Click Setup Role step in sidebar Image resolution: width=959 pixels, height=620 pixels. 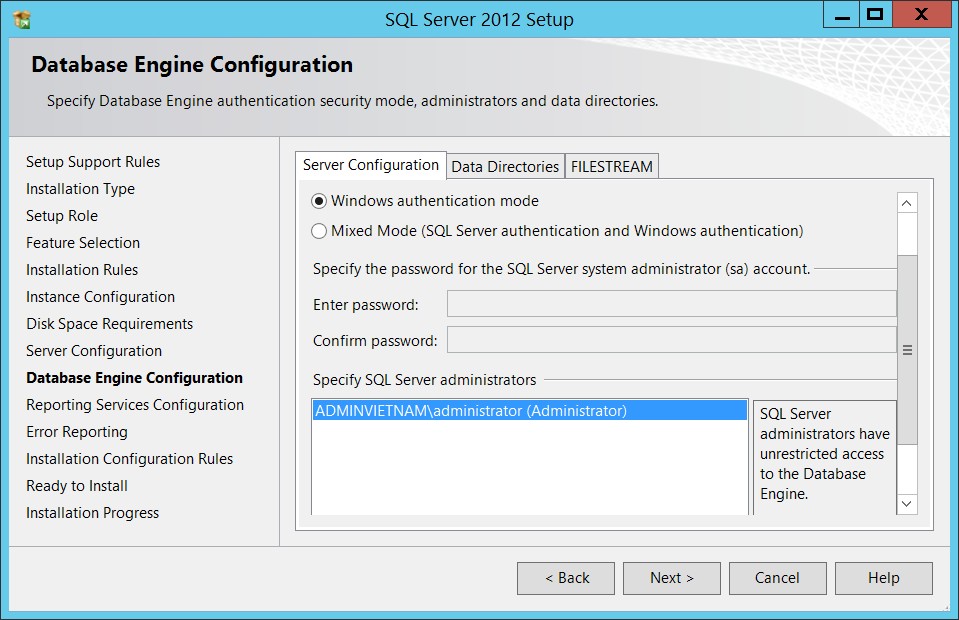(62, 216)
